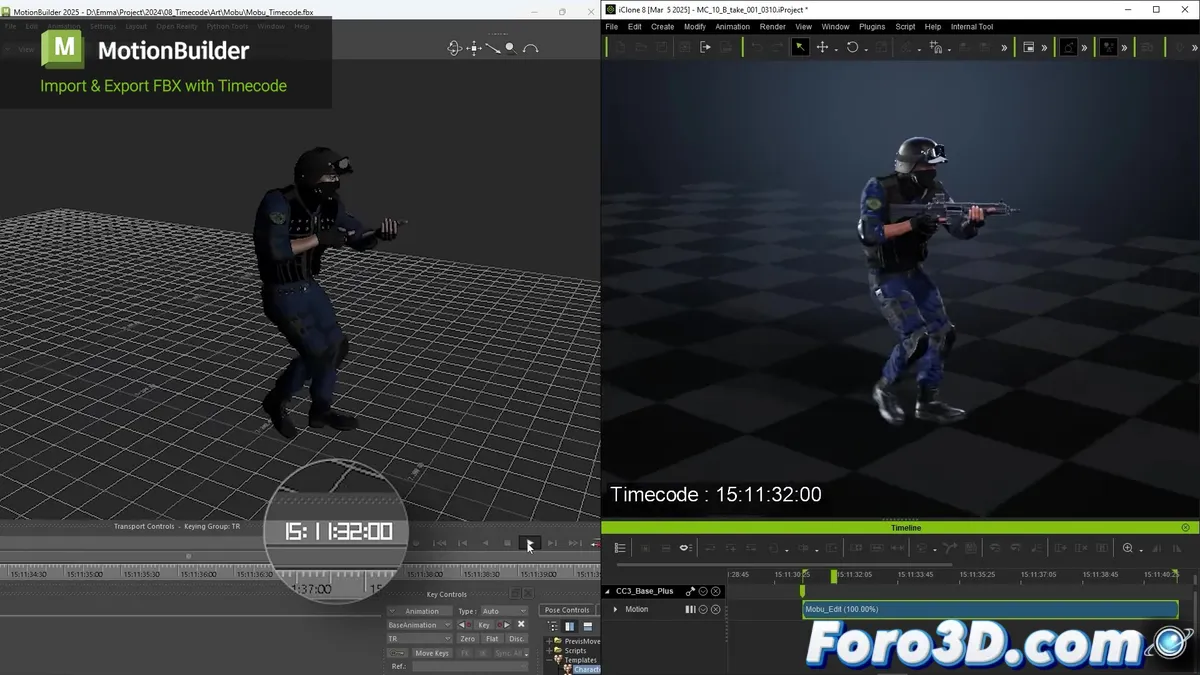Click the Flat button
Image resolution: width=1200 pixels, height=675 pixels.
[492, 639]
